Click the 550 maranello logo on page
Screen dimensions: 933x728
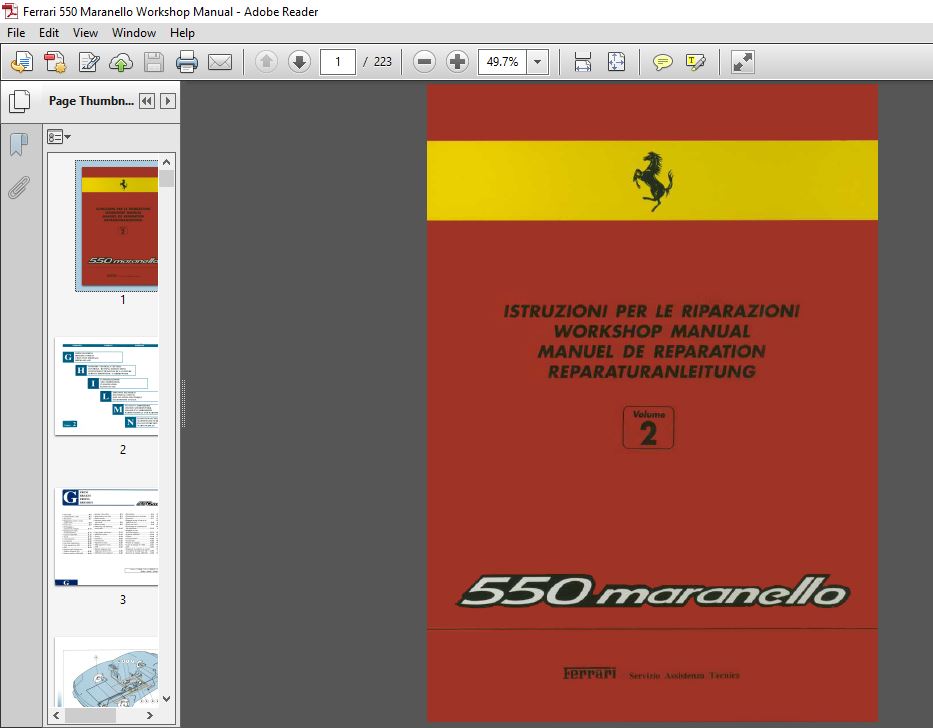click(653, 591)
